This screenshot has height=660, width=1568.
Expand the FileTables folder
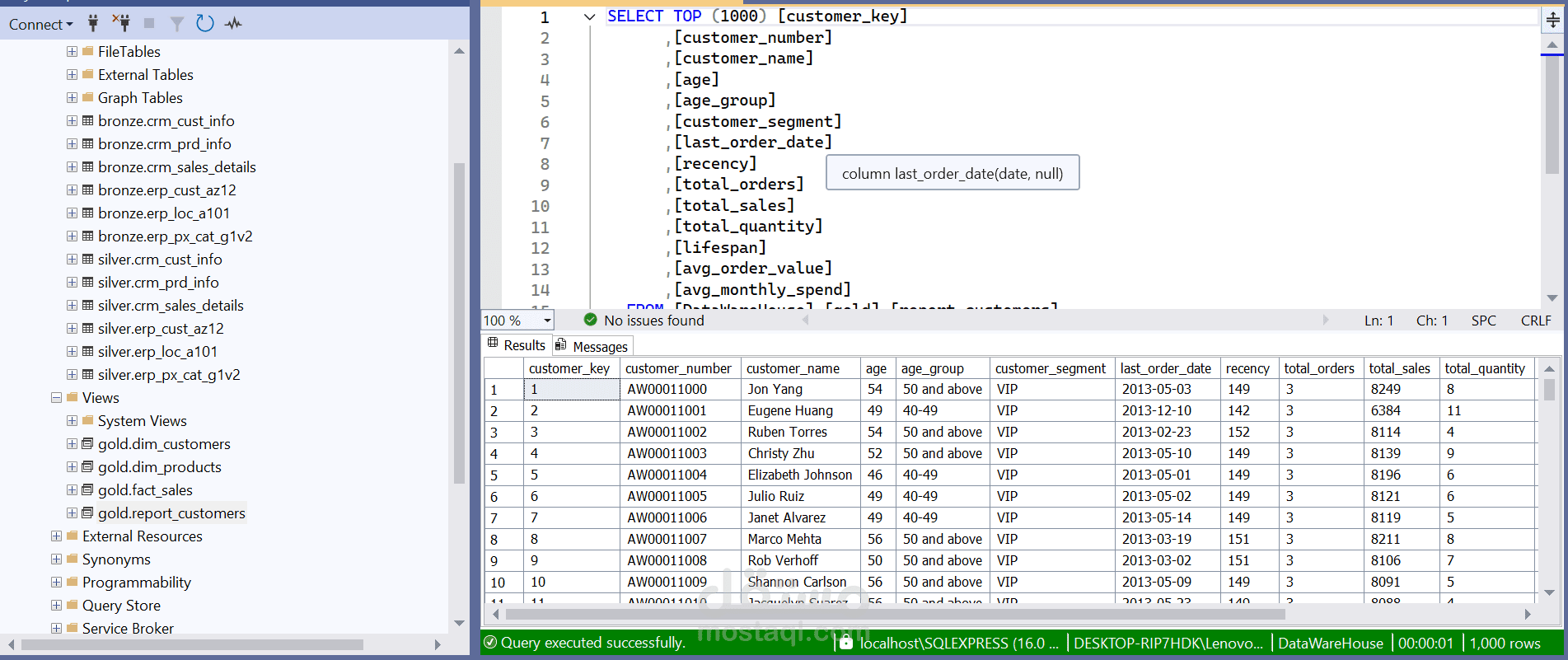(72, 51)
